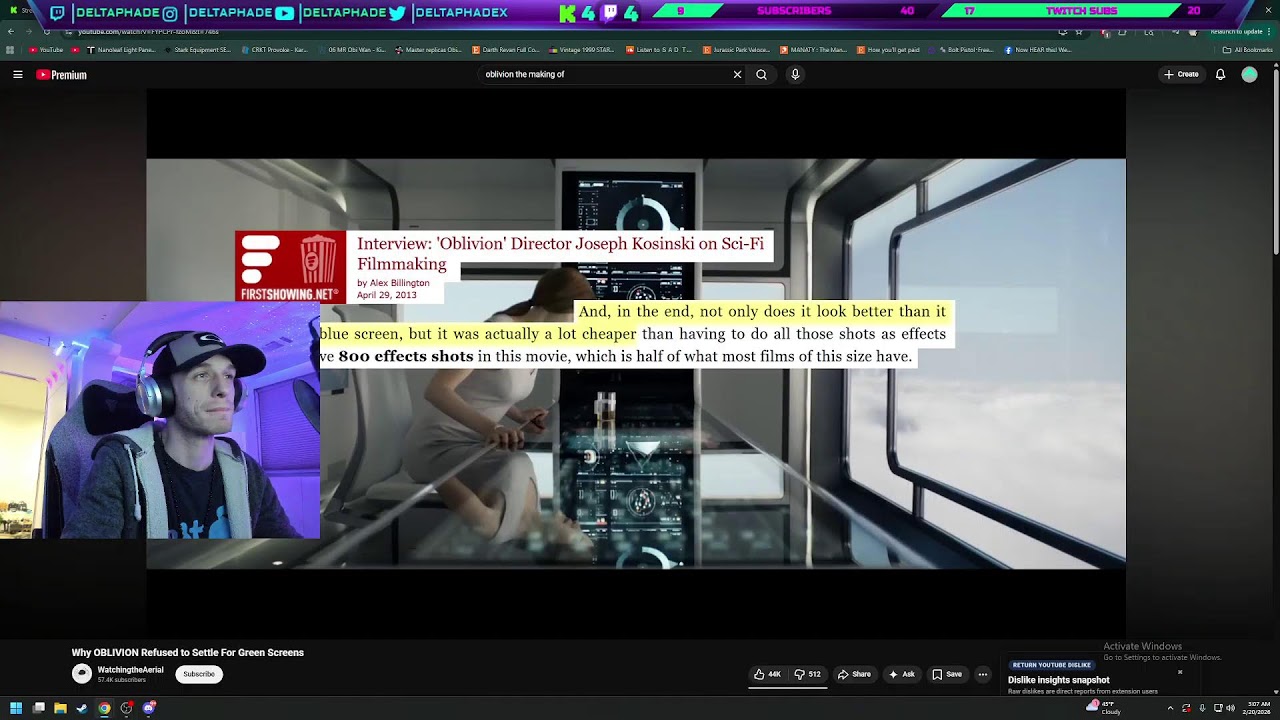Click the search magnifier button
This screenshot has width=1280, height=720.
coord(762,75)
